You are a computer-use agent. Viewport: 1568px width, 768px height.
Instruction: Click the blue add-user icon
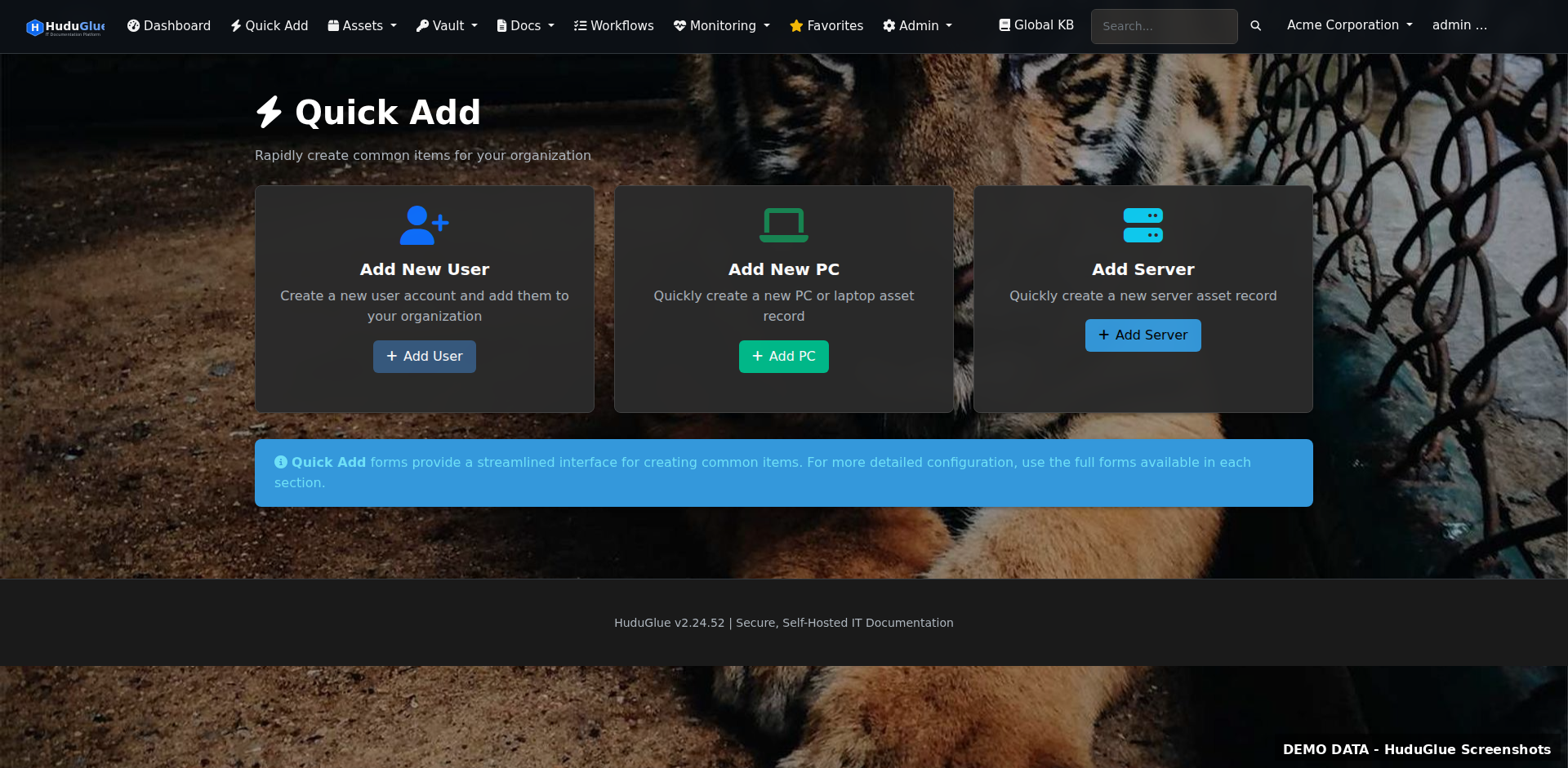pyautogui.click(x=425, y=225)
